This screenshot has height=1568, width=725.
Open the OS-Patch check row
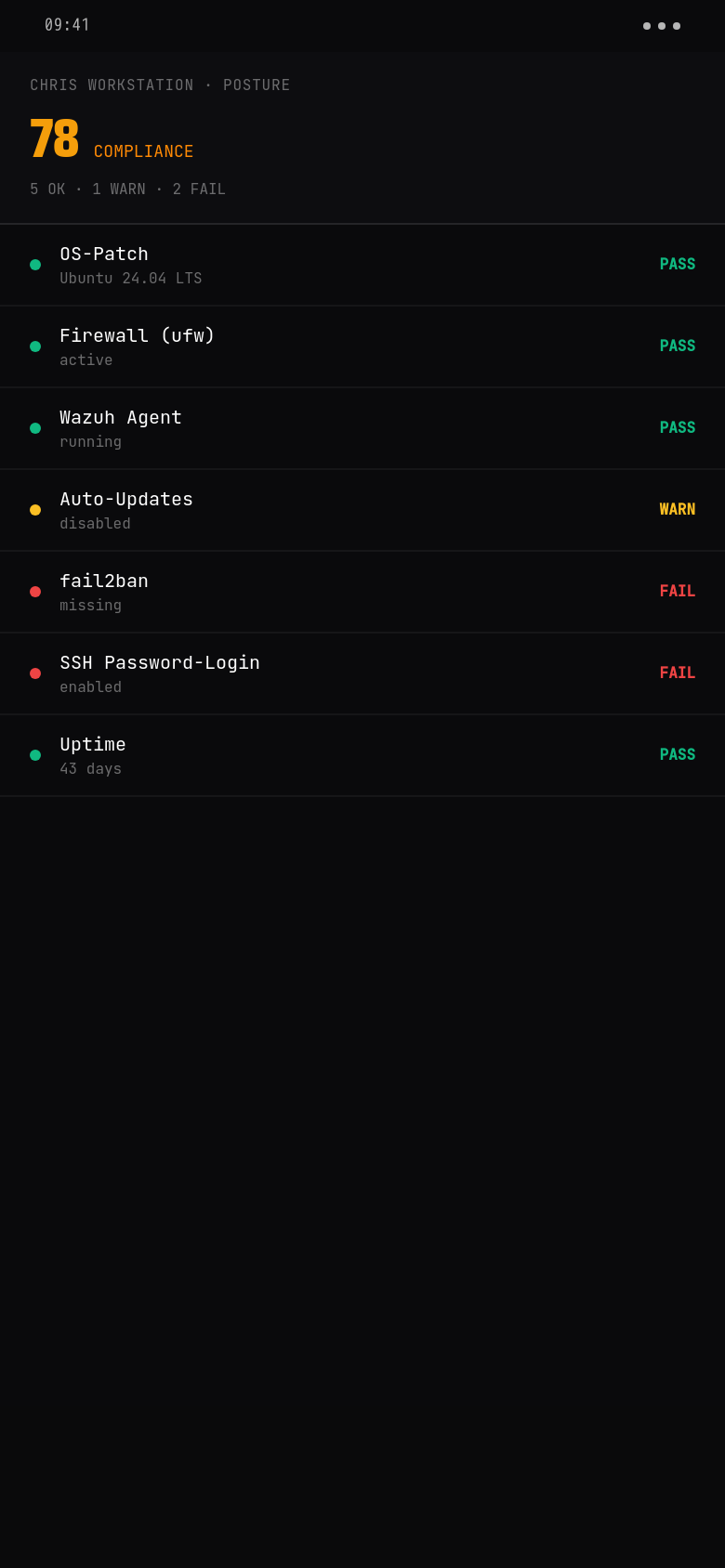coord(362,266)
